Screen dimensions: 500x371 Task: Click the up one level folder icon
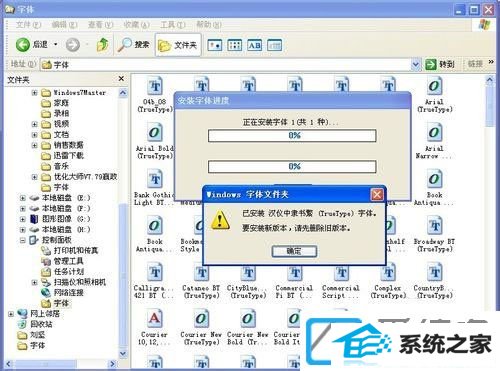102,45
